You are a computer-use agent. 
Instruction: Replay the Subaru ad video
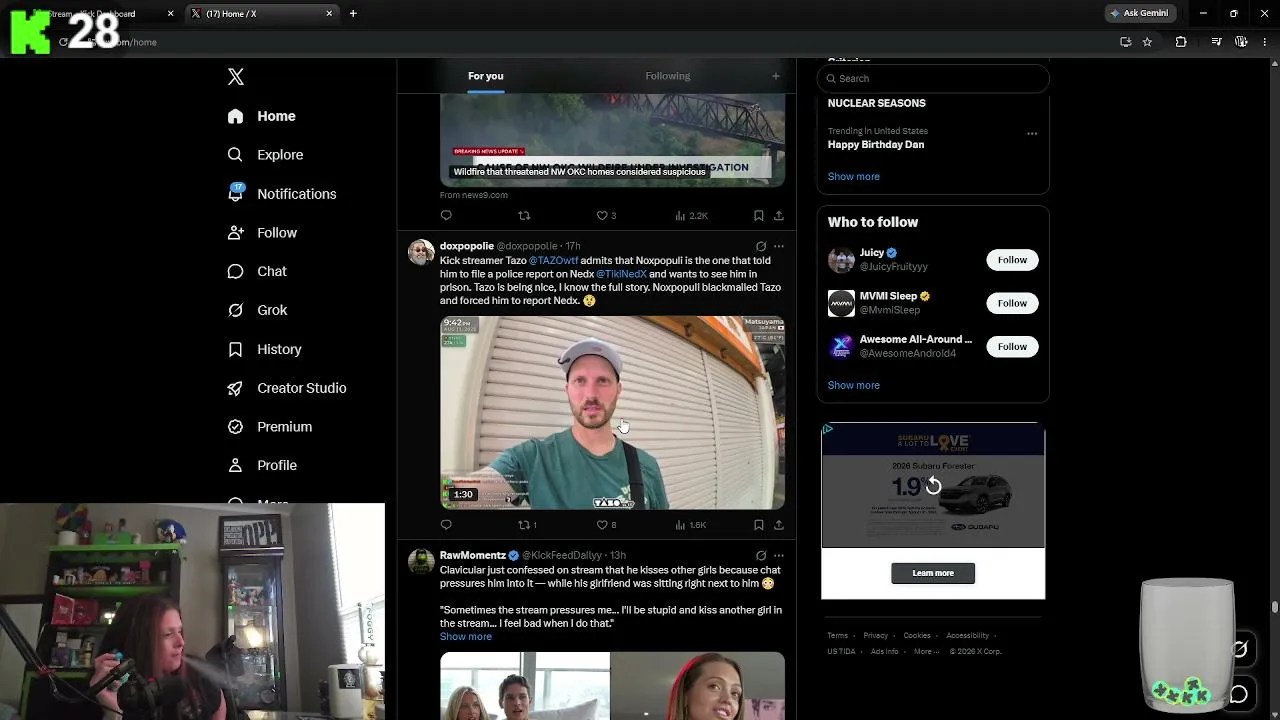933,486
